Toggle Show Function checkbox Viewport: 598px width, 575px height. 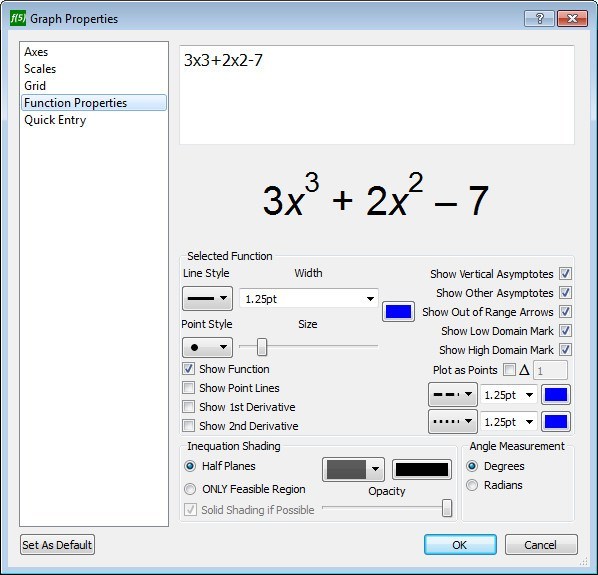click(188, 369)
